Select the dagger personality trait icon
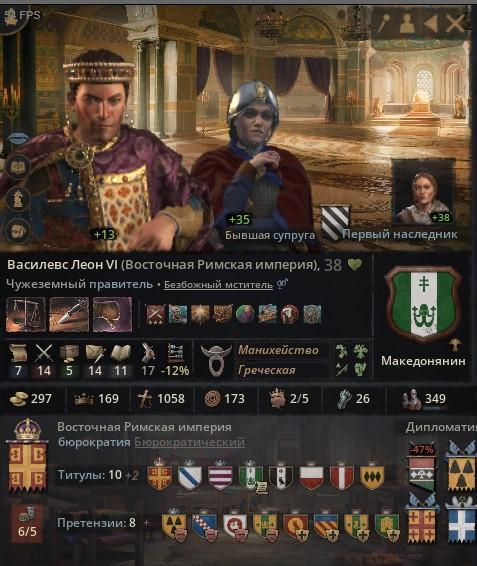 point(69,314)
